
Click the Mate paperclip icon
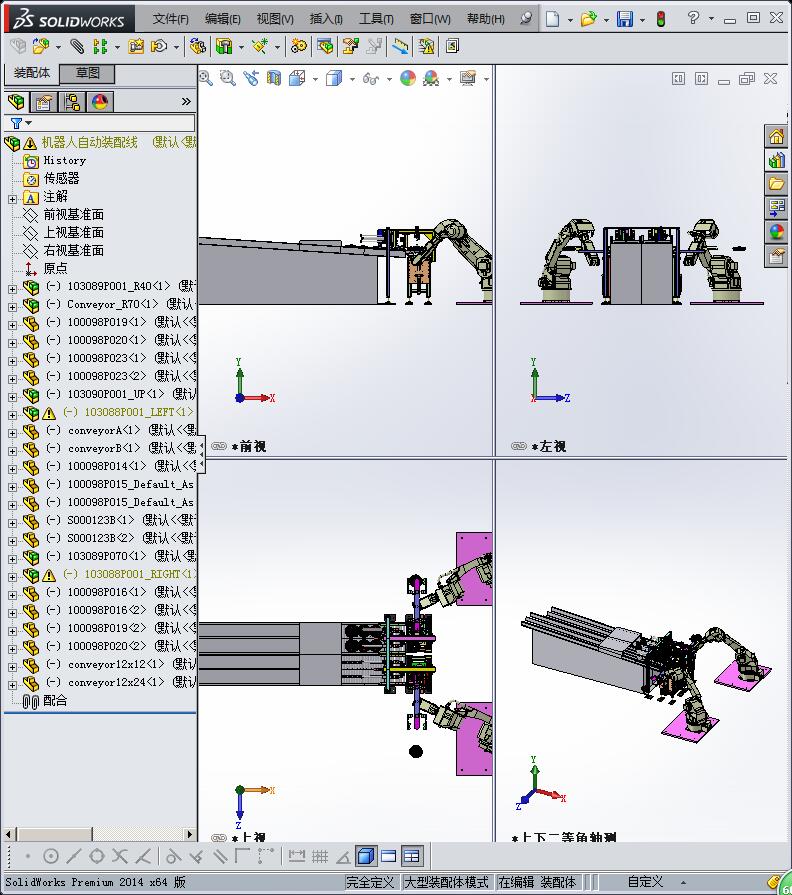[x=77, y=46]
